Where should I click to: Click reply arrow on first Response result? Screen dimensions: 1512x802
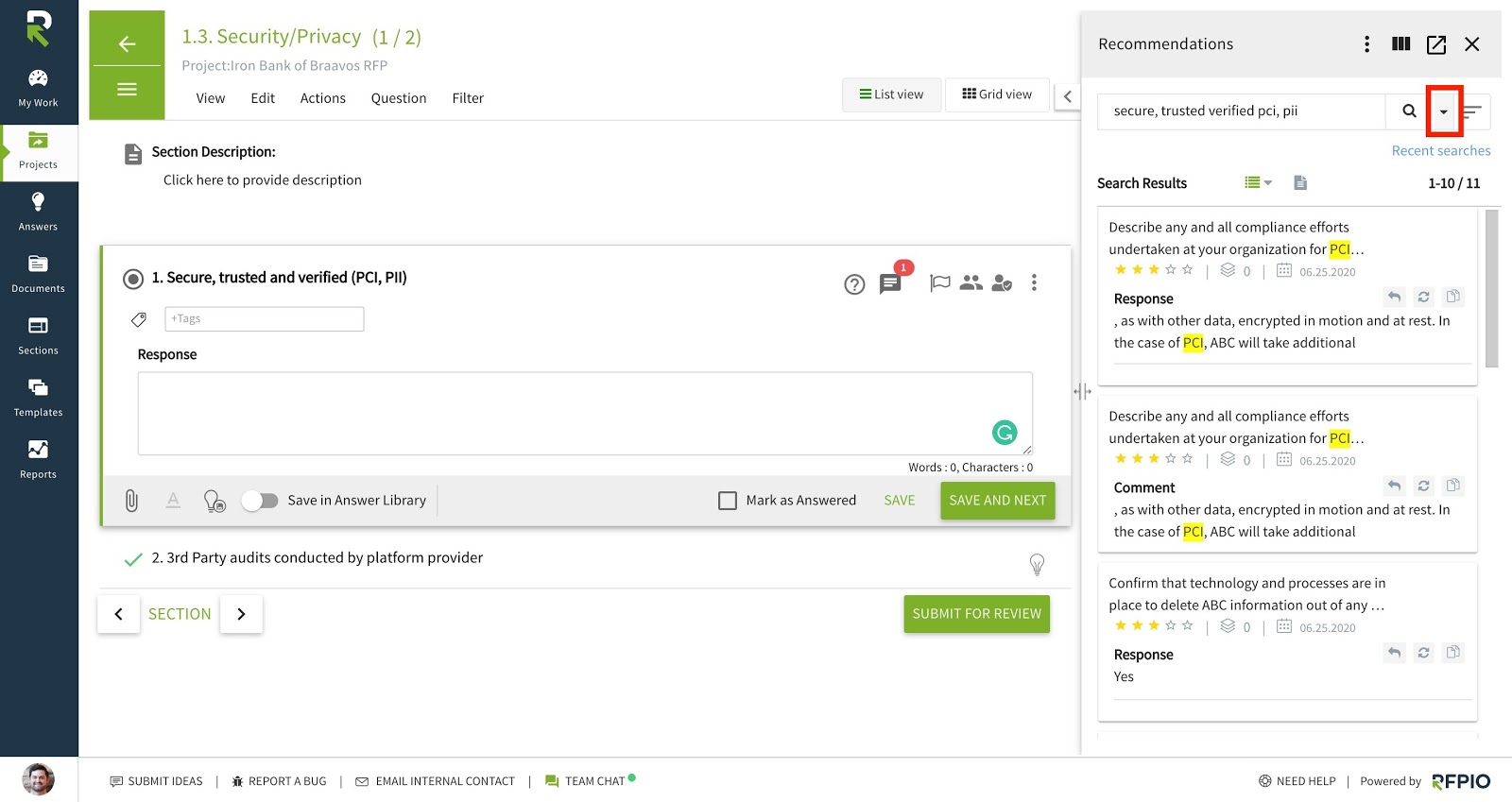(x=1394, y=297)
